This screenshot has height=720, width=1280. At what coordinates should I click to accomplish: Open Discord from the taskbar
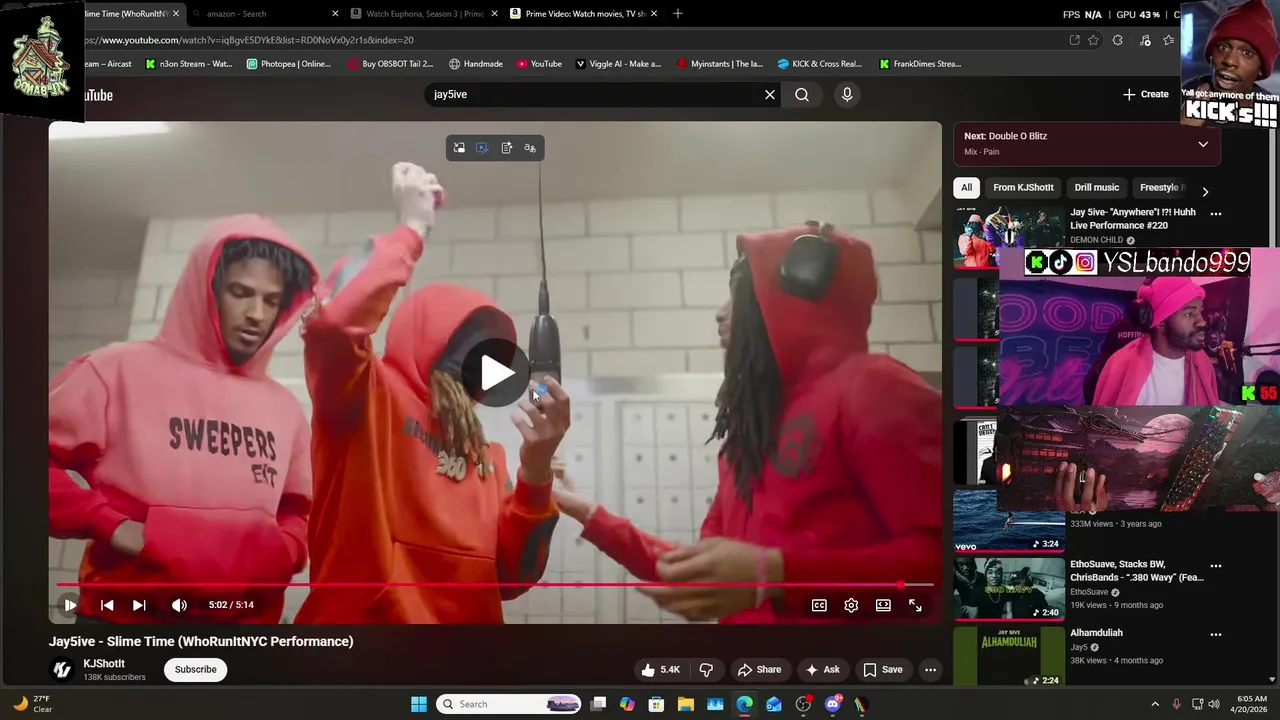[x=832, y=704]
